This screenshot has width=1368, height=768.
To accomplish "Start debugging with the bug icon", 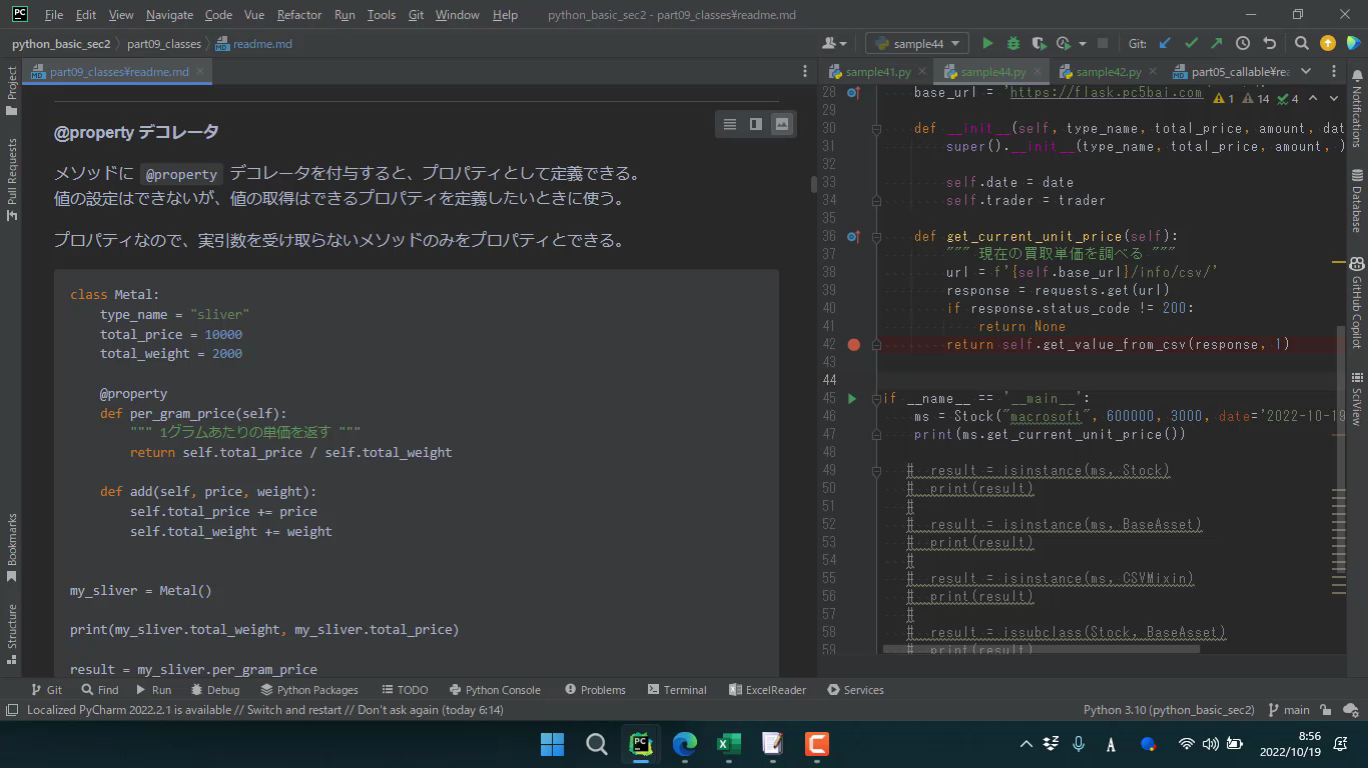I will 1013,43.
